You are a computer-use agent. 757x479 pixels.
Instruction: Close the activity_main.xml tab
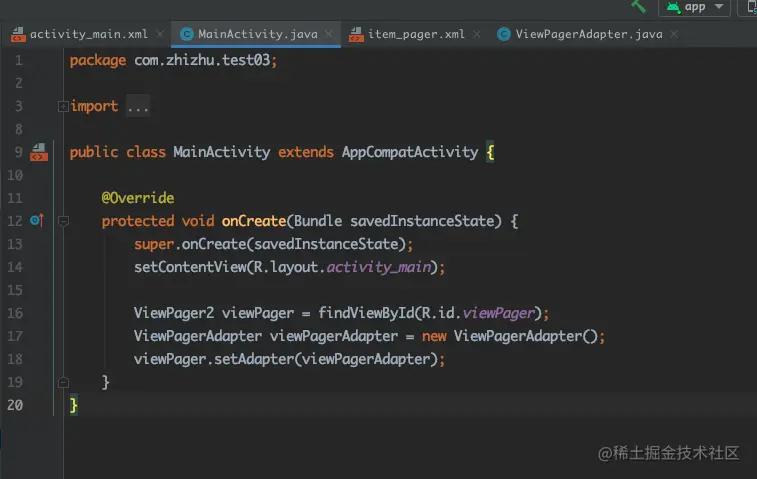160,34
